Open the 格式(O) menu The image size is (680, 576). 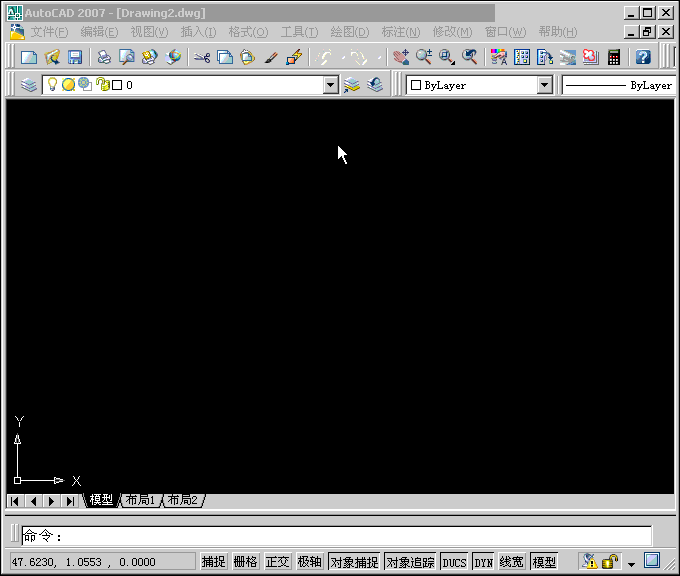pyautogui.click(x=248, y=32)
